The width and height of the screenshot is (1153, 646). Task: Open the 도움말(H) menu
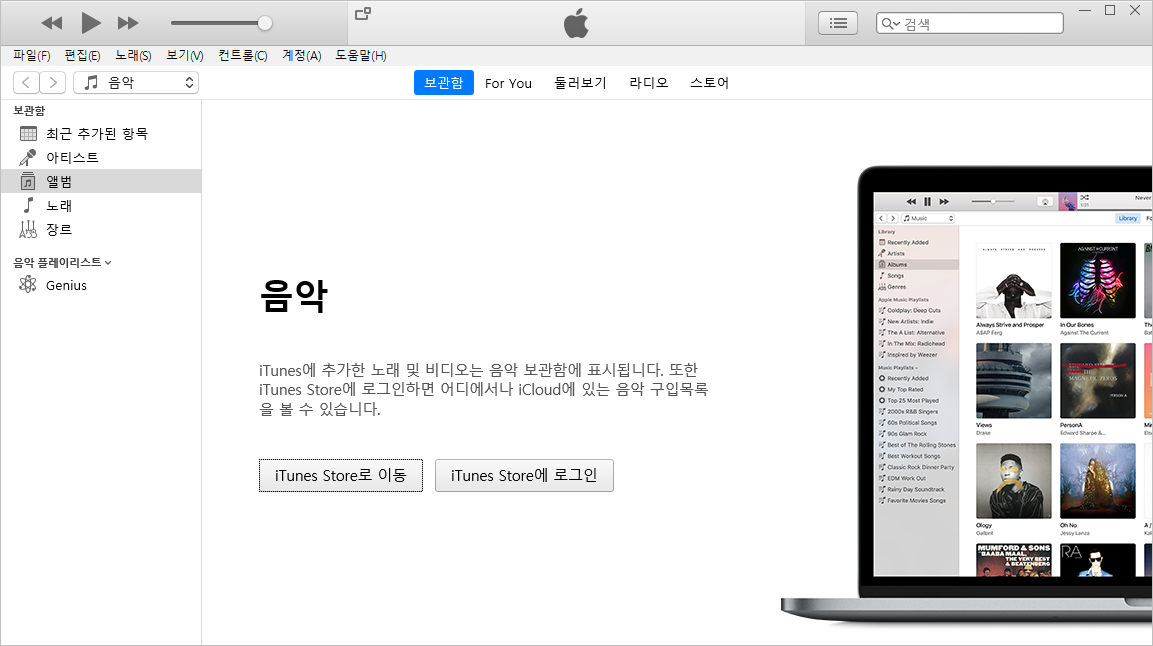point(361,55)
